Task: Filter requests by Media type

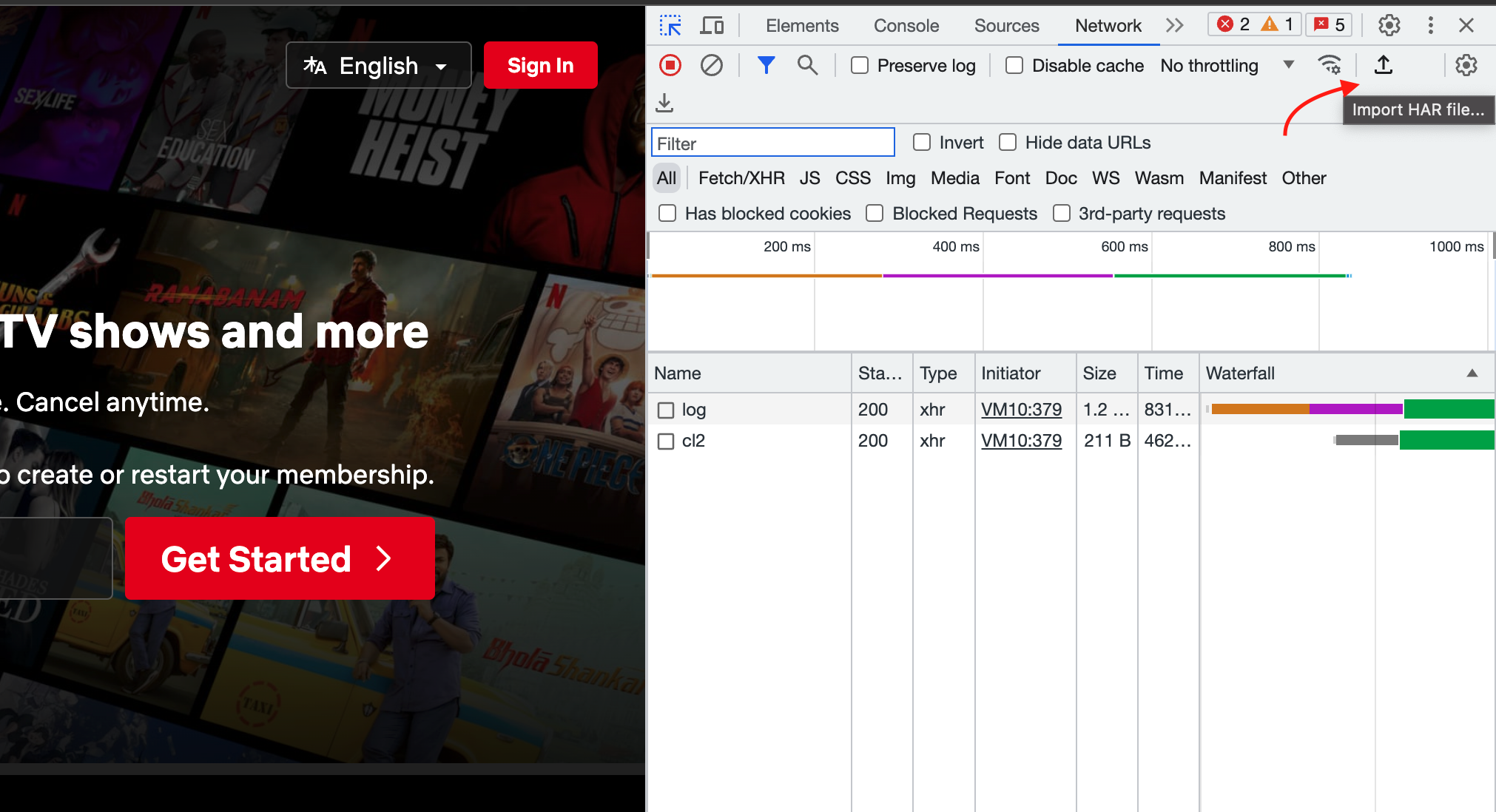Action: pos(955,178)
